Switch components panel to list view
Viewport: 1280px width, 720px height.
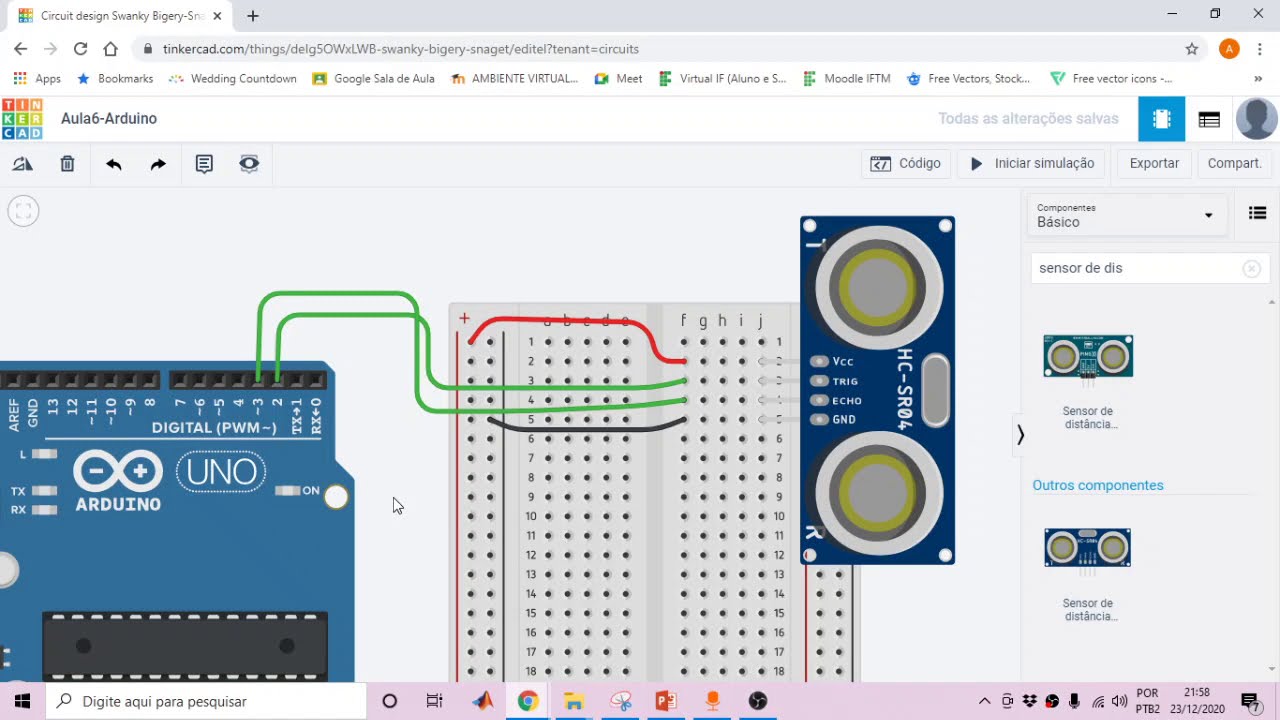tap(1258, 213)
